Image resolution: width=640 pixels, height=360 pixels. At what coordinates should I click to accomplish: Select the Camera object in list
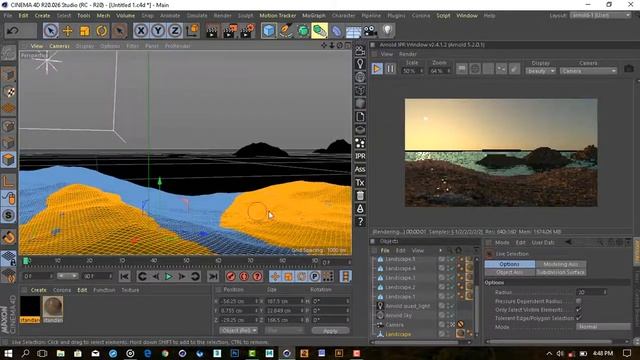coord(394,325)
